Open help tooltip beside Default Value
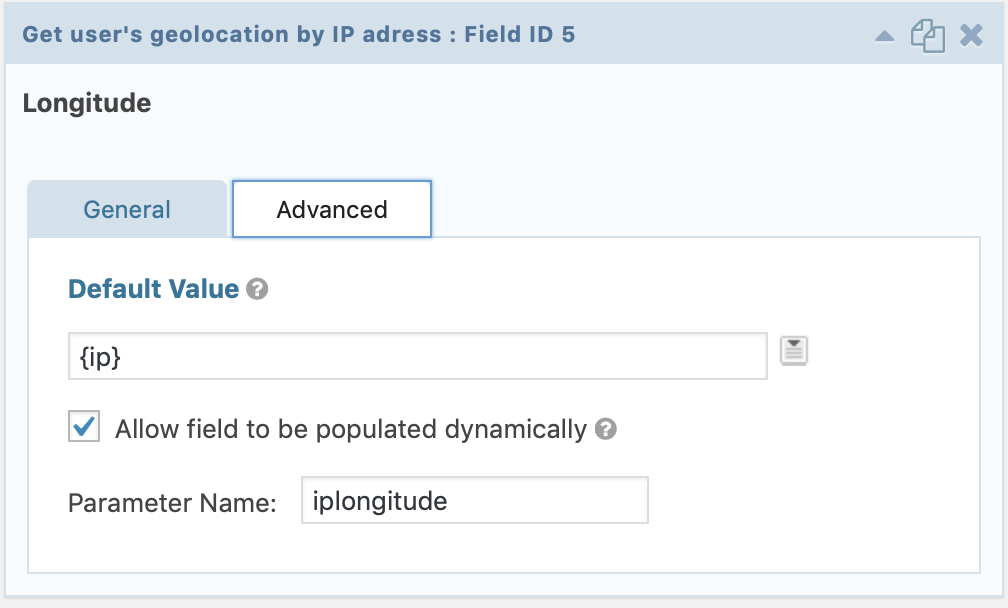The image size is (1008, 608). tap(257, 289)
